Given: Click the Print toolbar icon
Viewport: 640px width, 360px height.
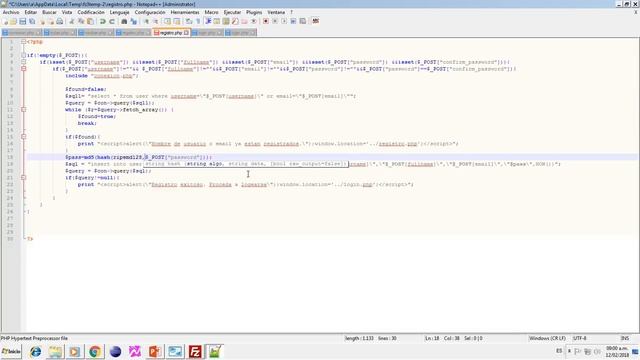Looking at the screenshot, I should pyautogui.click(x=60, y=21).
